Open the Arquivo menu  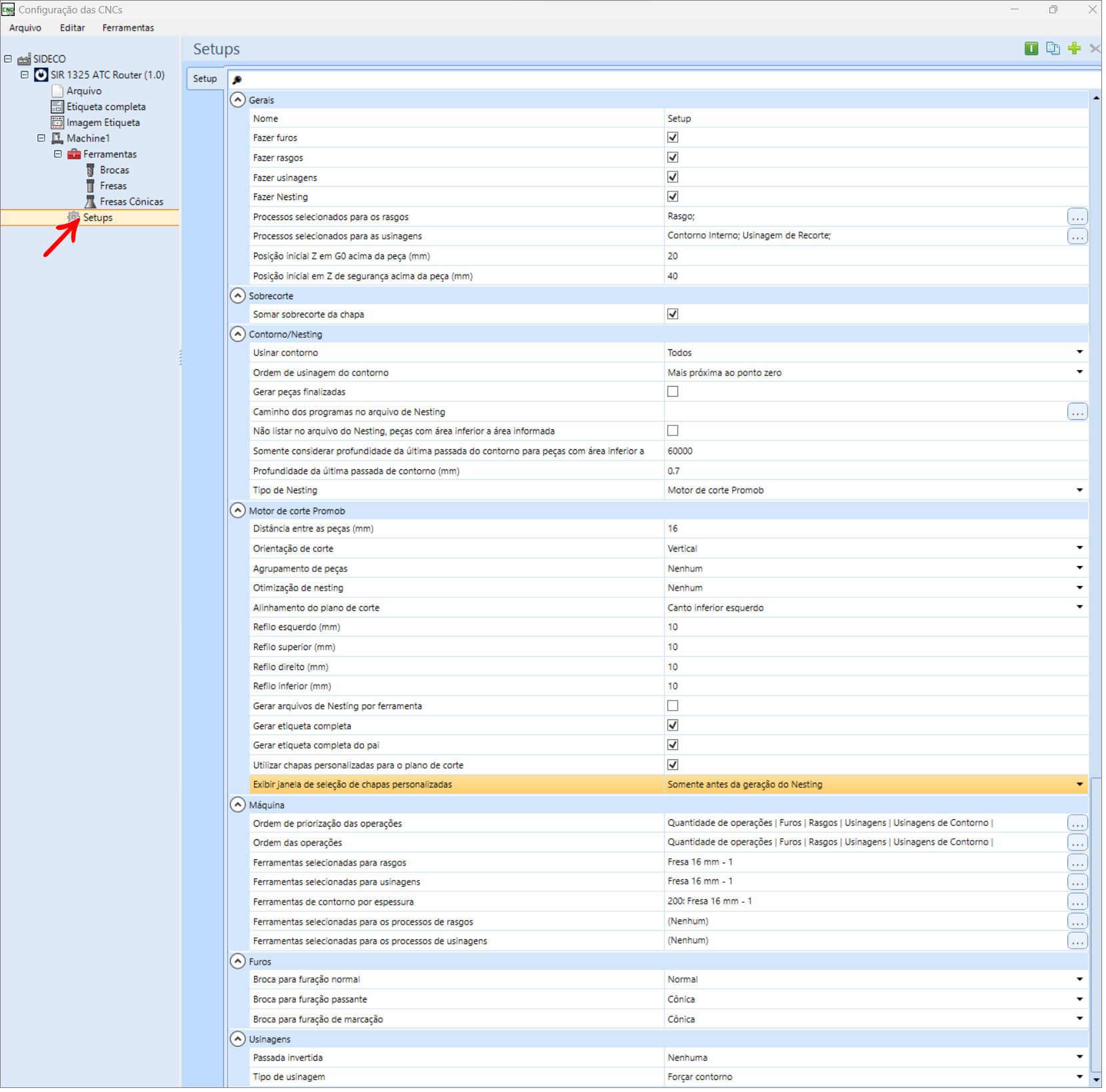click(x=25, y=28)
